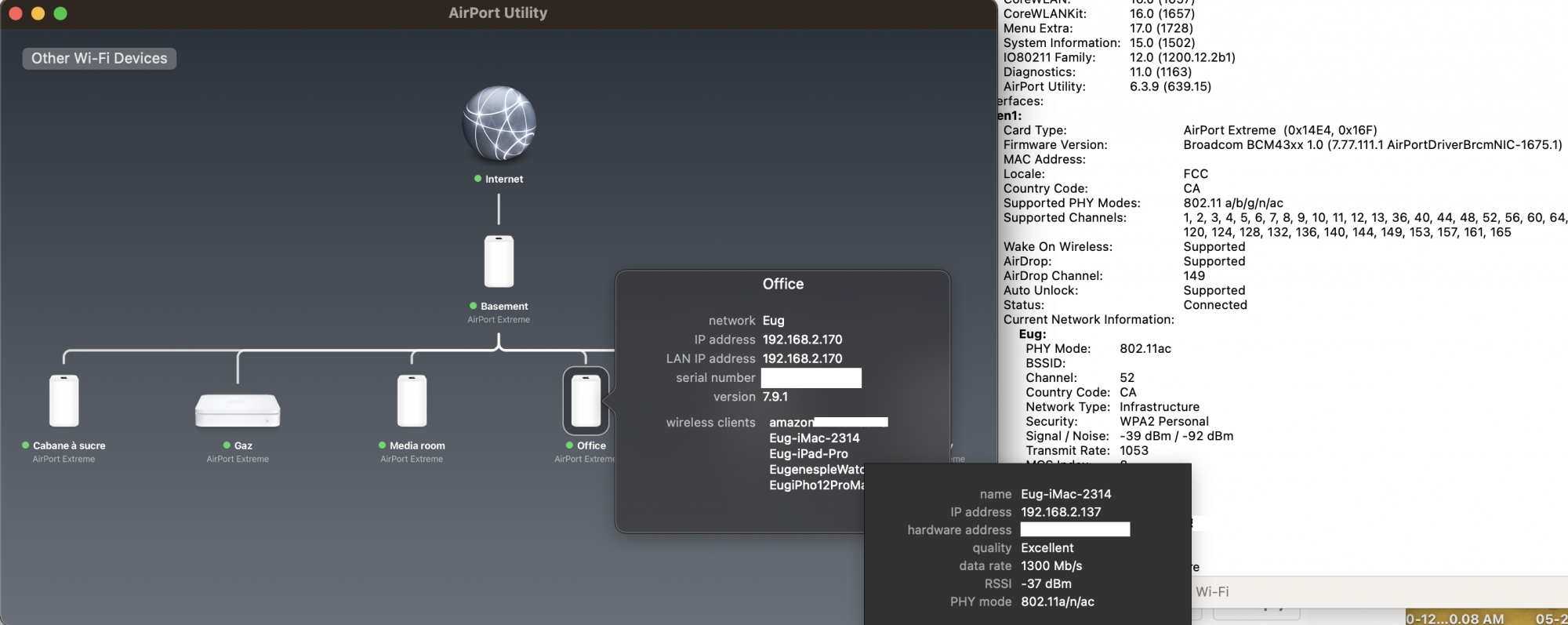1568x625 pixels.
Task: Click the Internet label under the globe
Action: pyautogui.click(x=504, y=179)
